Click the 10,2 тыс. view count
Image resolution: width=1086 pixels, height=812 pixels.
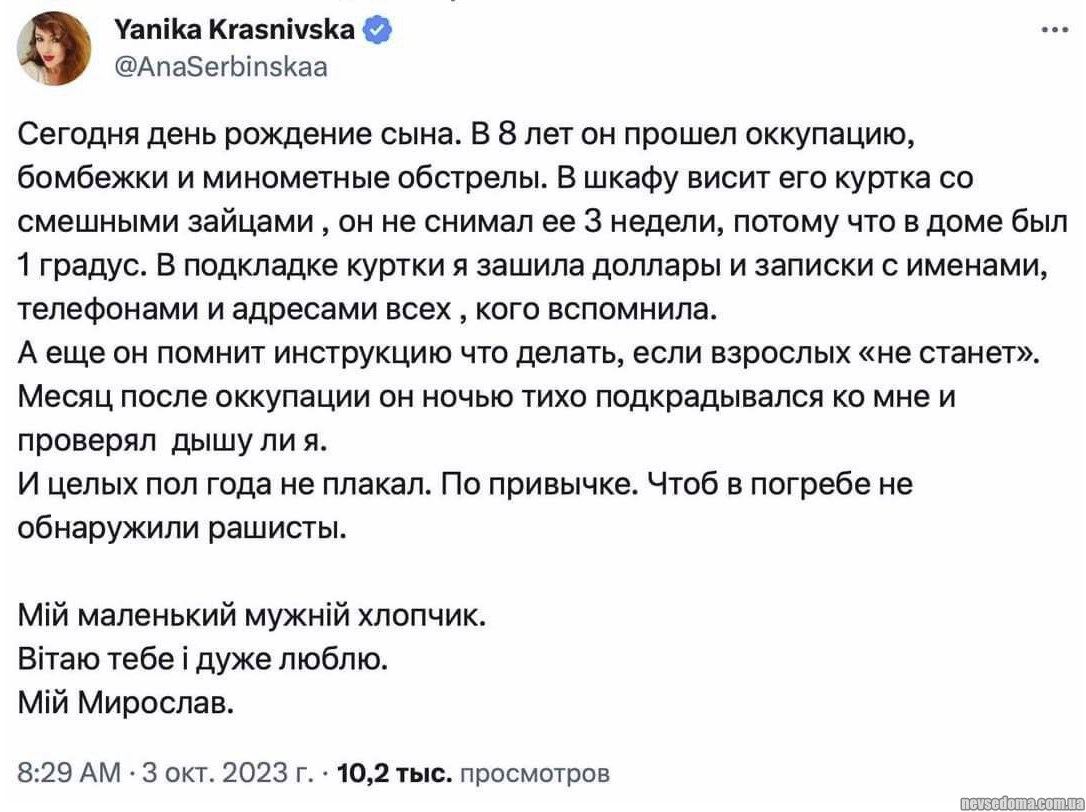click(x=396, y=773)
